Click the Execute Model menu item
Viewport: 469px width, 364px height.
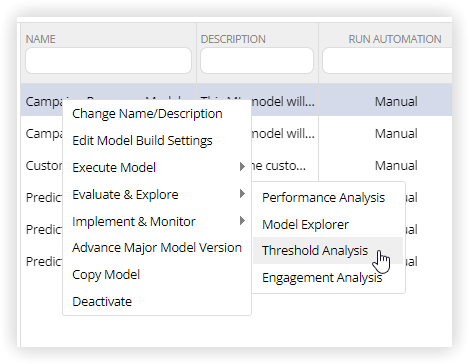tap(114, 168)
